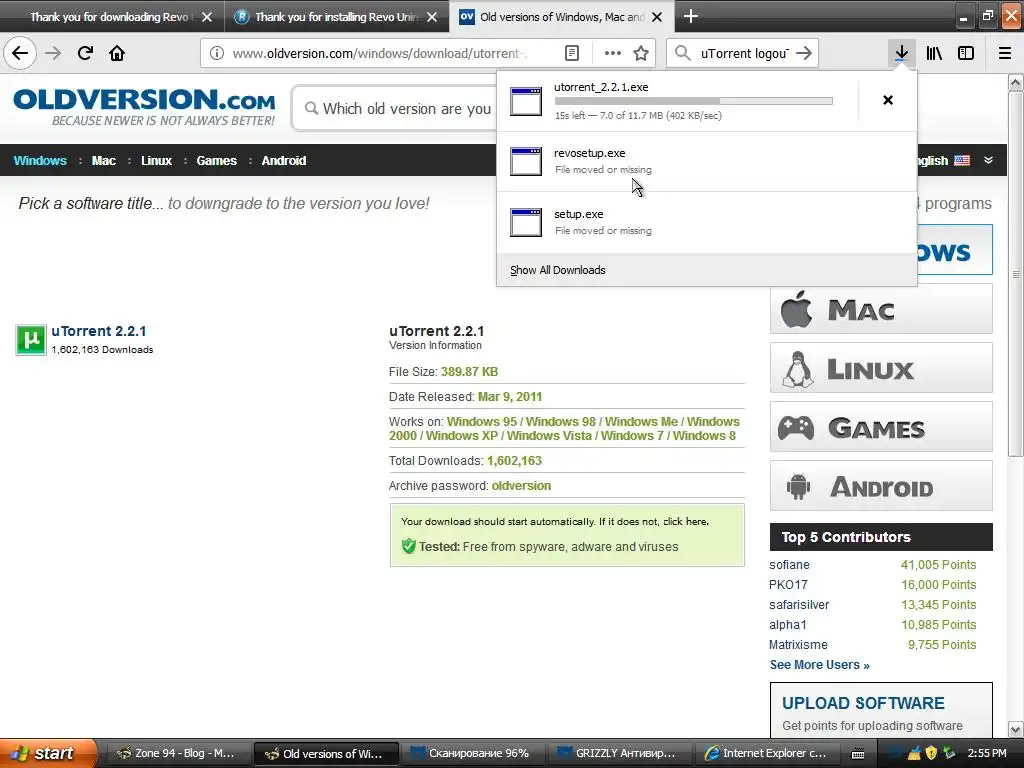Image resolution: width=1024 pixels, height=768 pixels.
Task: Click the security shield tray icon
Action: click(x=931, y=753)
